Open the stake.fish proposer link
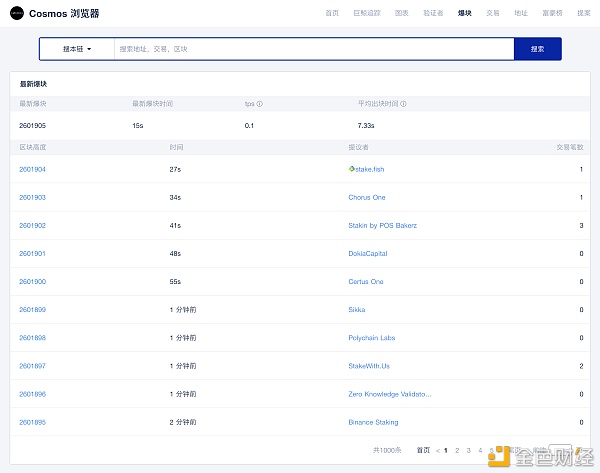This screenshot has height=473, width=600. 370,169
